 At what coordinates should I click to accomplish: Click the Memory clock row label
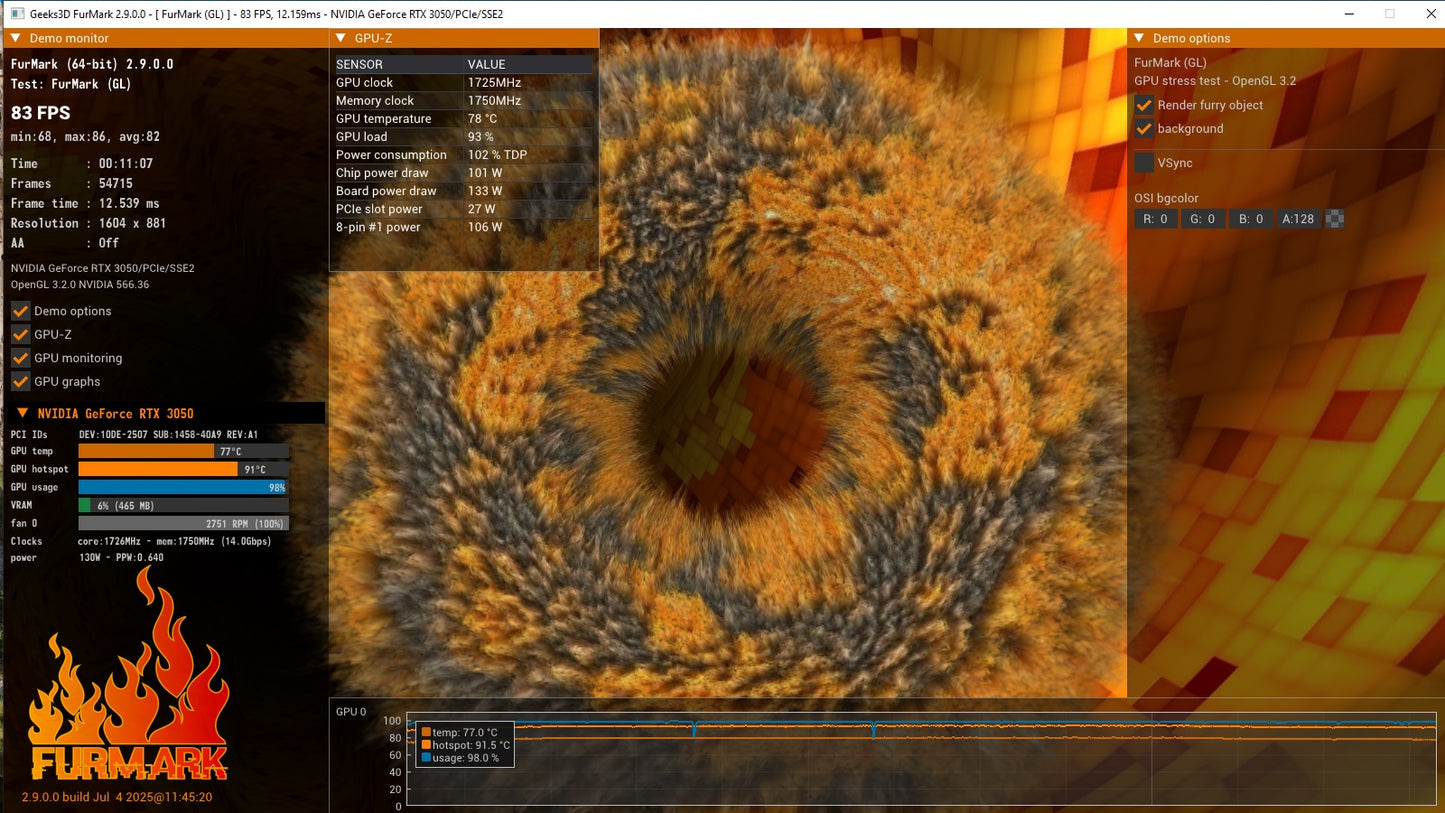(x=375, y=101)
